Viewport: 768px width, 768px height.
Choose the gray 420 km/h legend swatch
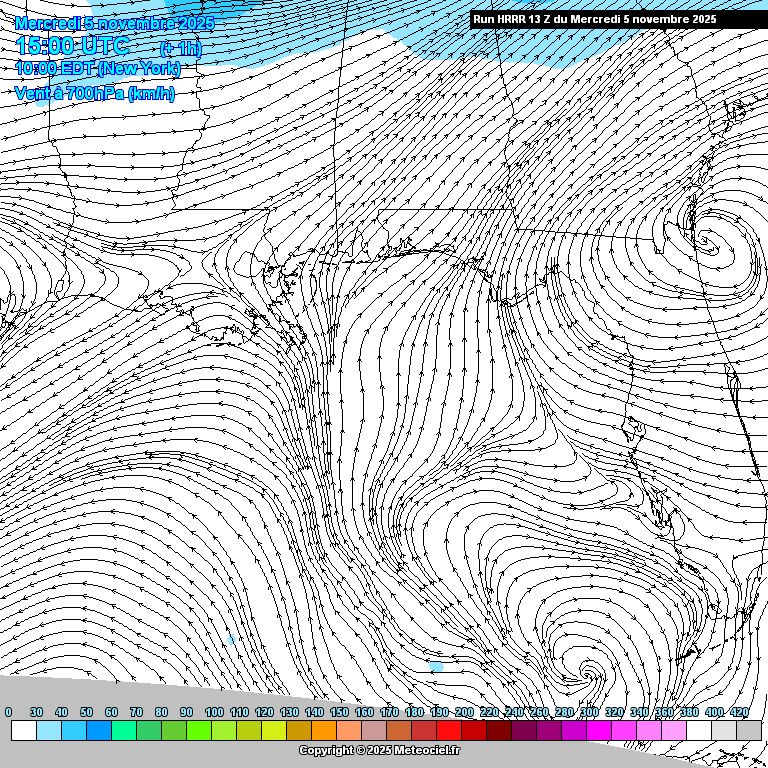tap(749, 731)
